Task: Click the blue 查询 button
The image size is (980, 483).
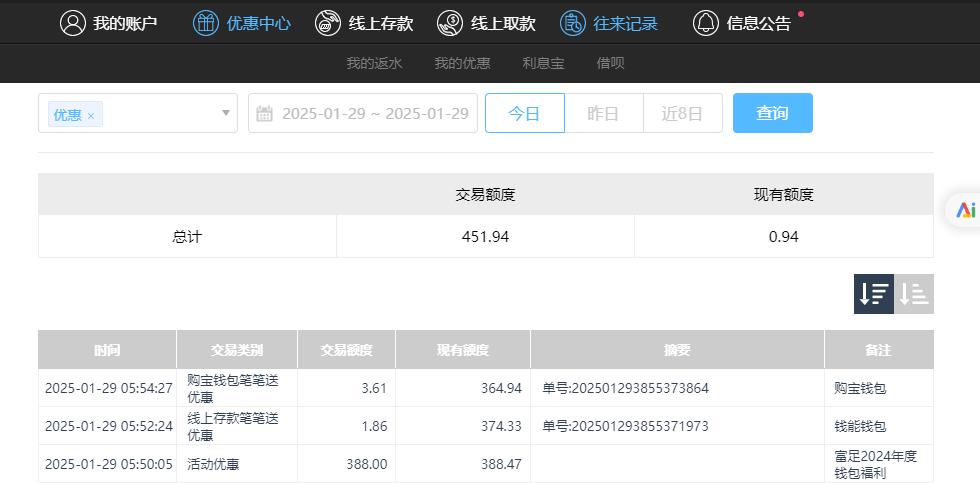Action: [772, 113]
